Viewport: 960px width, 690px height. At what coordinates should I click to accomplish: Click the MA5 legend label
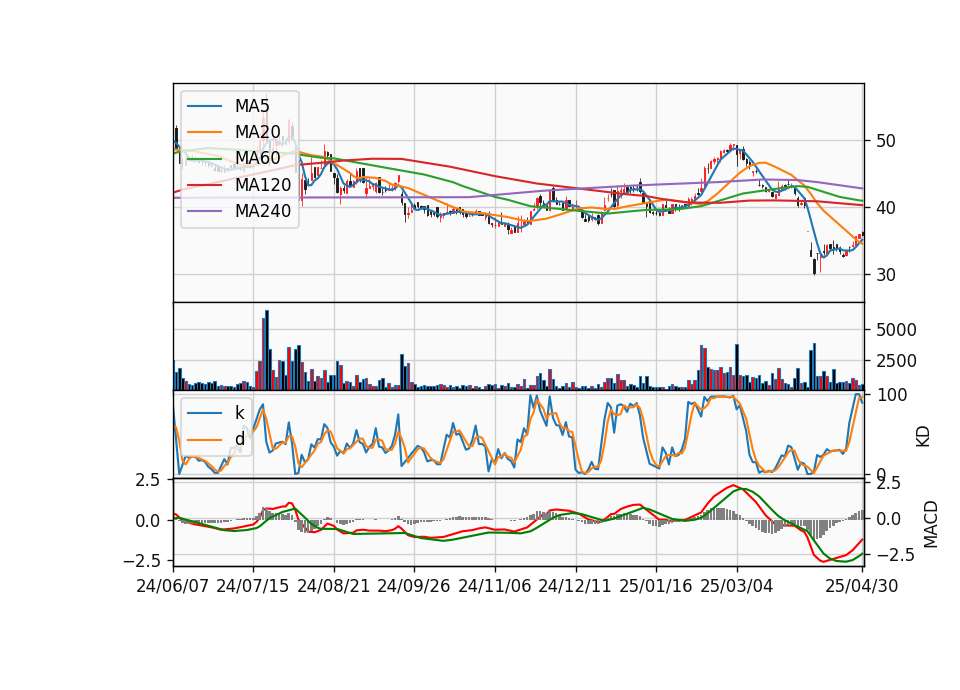tap(252, 106)
